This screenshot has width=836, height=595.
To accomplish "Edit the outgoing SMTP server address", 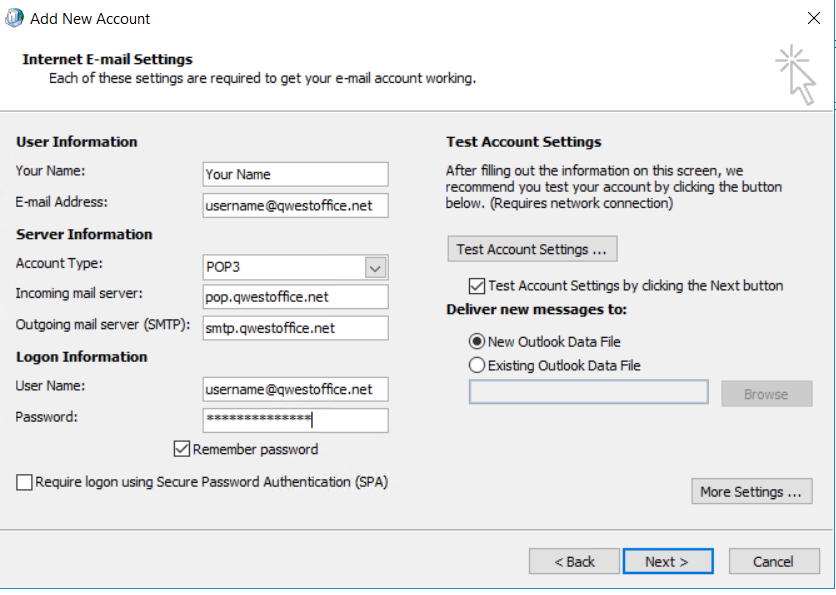I will coord(294,328).
